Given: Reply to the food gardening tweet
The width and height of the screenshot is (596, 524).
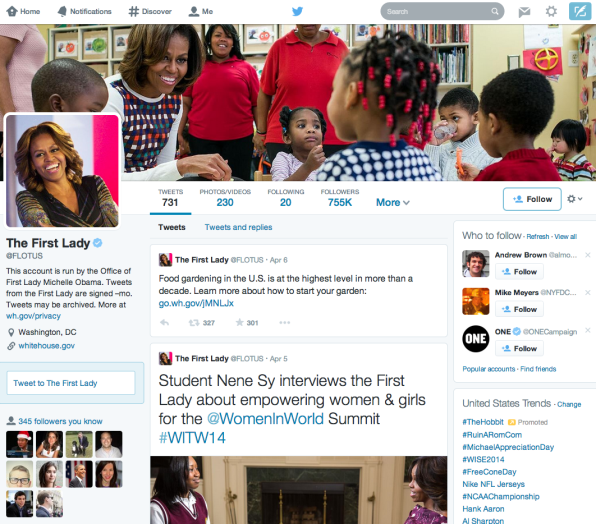Looking at the screenshot, I should 165,323.
